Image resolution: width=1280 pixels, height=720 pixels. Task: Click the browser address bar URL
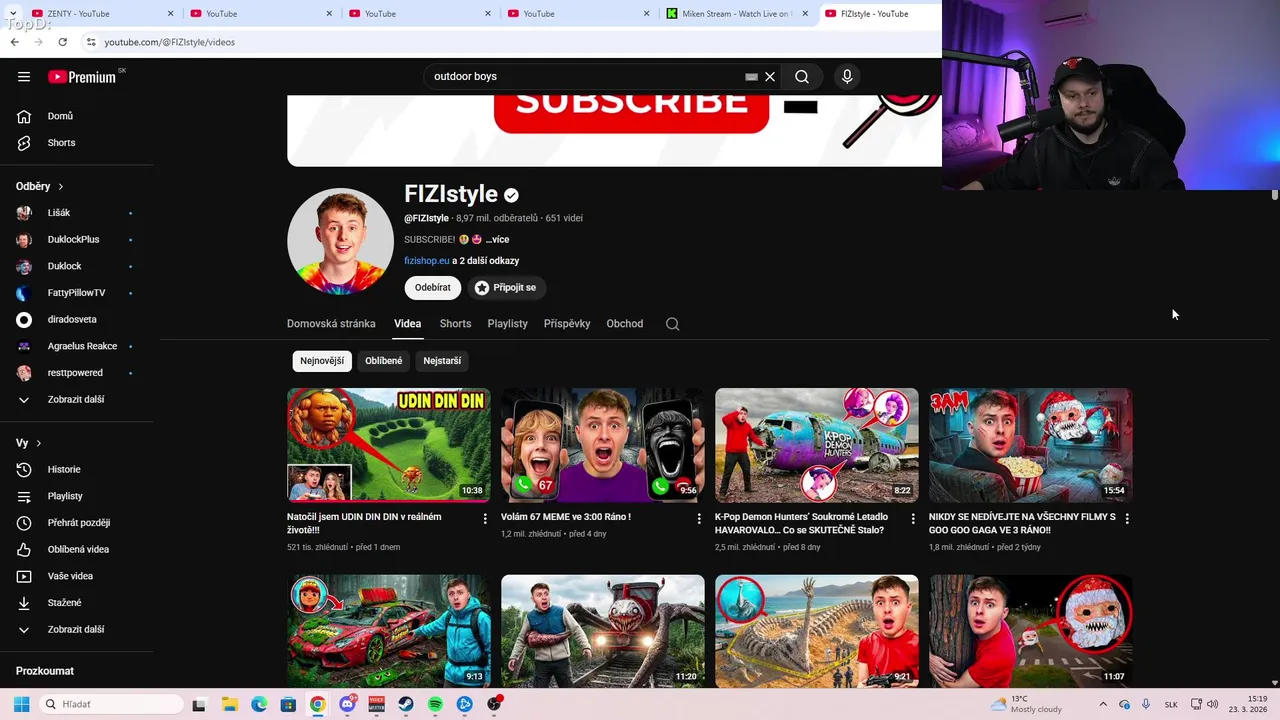click(170, 42)
